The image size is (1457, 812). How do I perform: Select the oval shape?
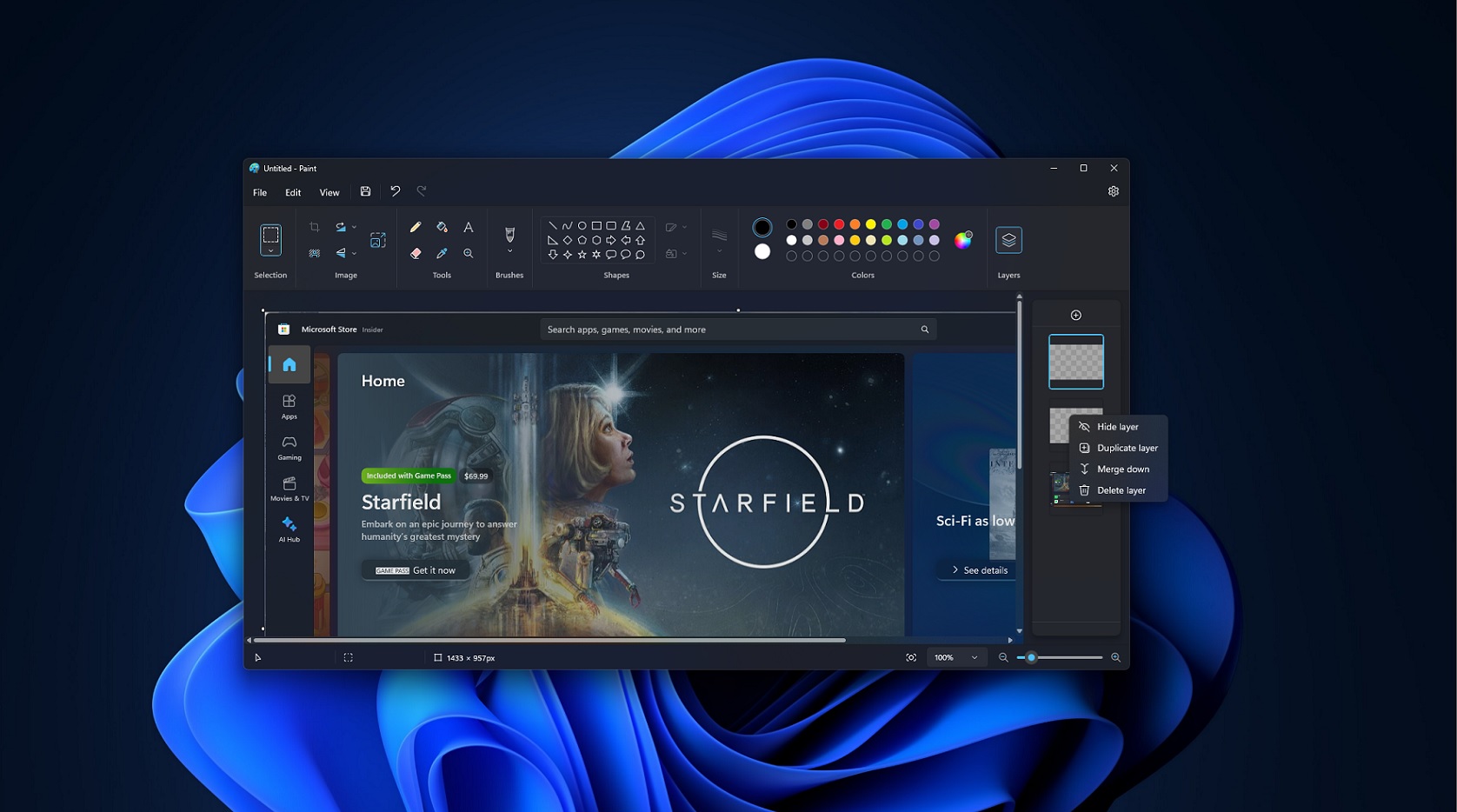click(581, 225)
